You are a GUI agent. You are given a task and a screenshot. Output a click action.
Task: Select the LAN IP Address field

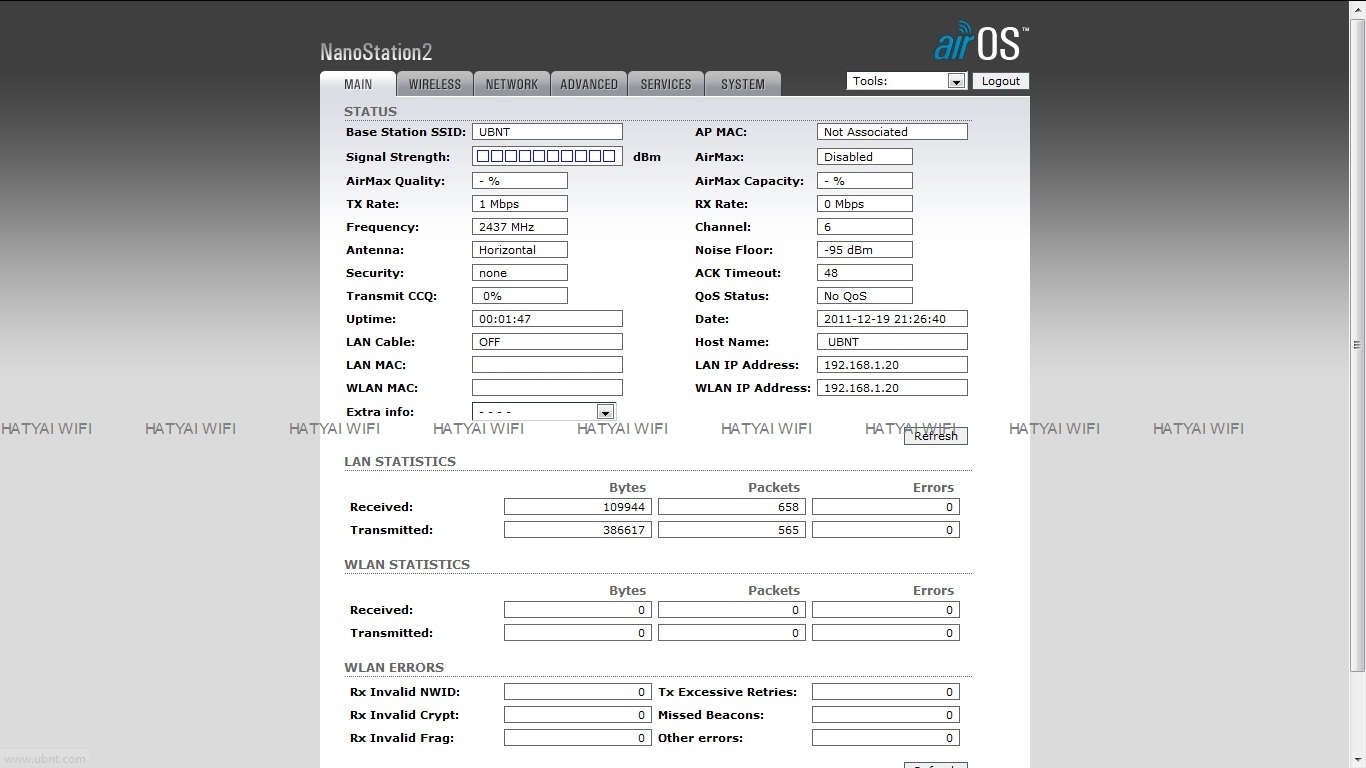point(892,365)
